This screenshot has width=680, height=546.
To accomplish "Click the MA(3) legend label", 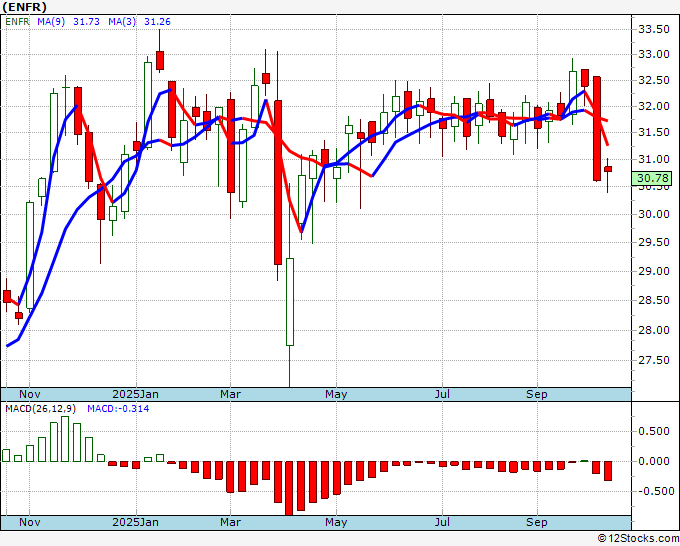I will (x=122, y=22).
